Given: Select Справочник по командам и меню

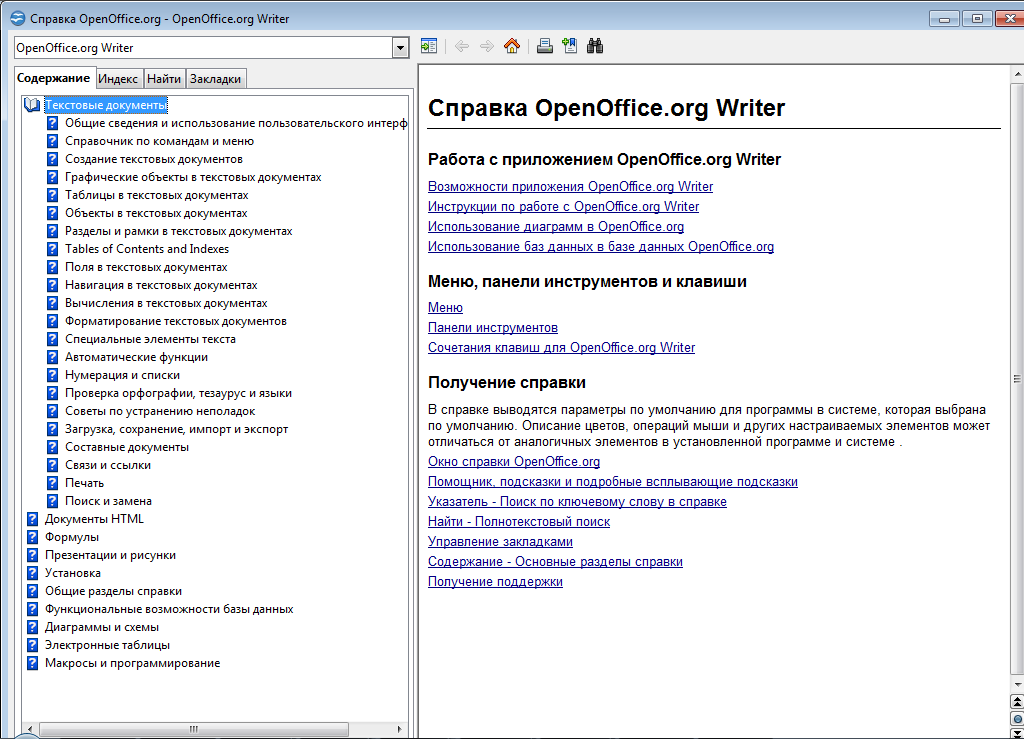Looking at the screenshot, I should pyautogui.click(x=159, y=141).
